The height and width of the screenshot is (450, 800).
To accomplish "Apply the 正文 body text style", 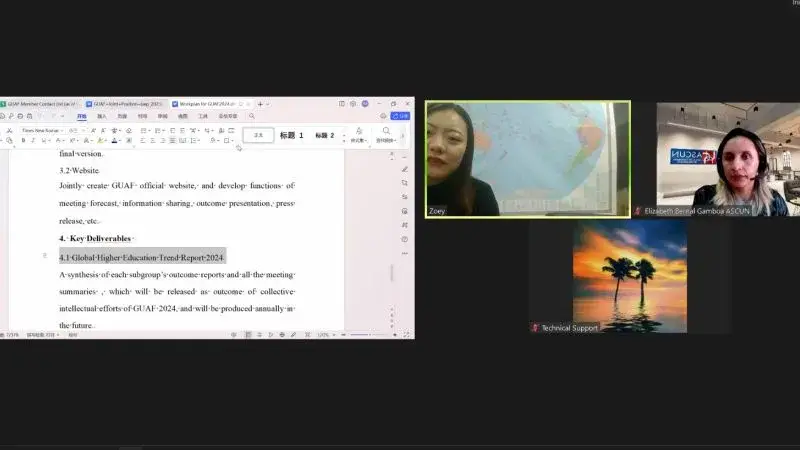I will pos(259,135).
